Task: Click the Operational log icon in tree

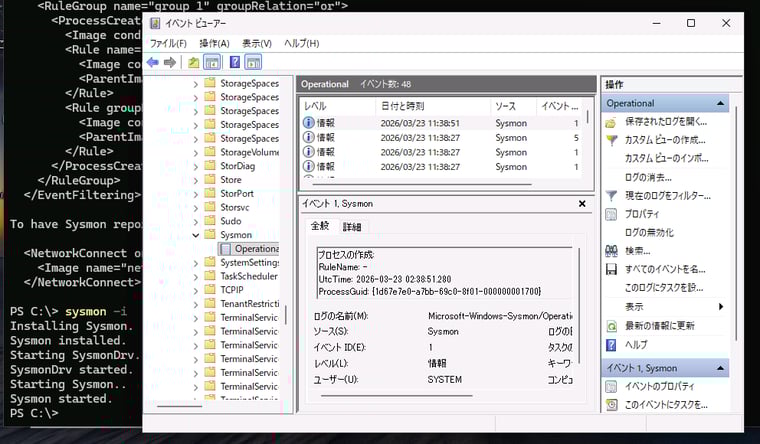Action: point(225,249)
